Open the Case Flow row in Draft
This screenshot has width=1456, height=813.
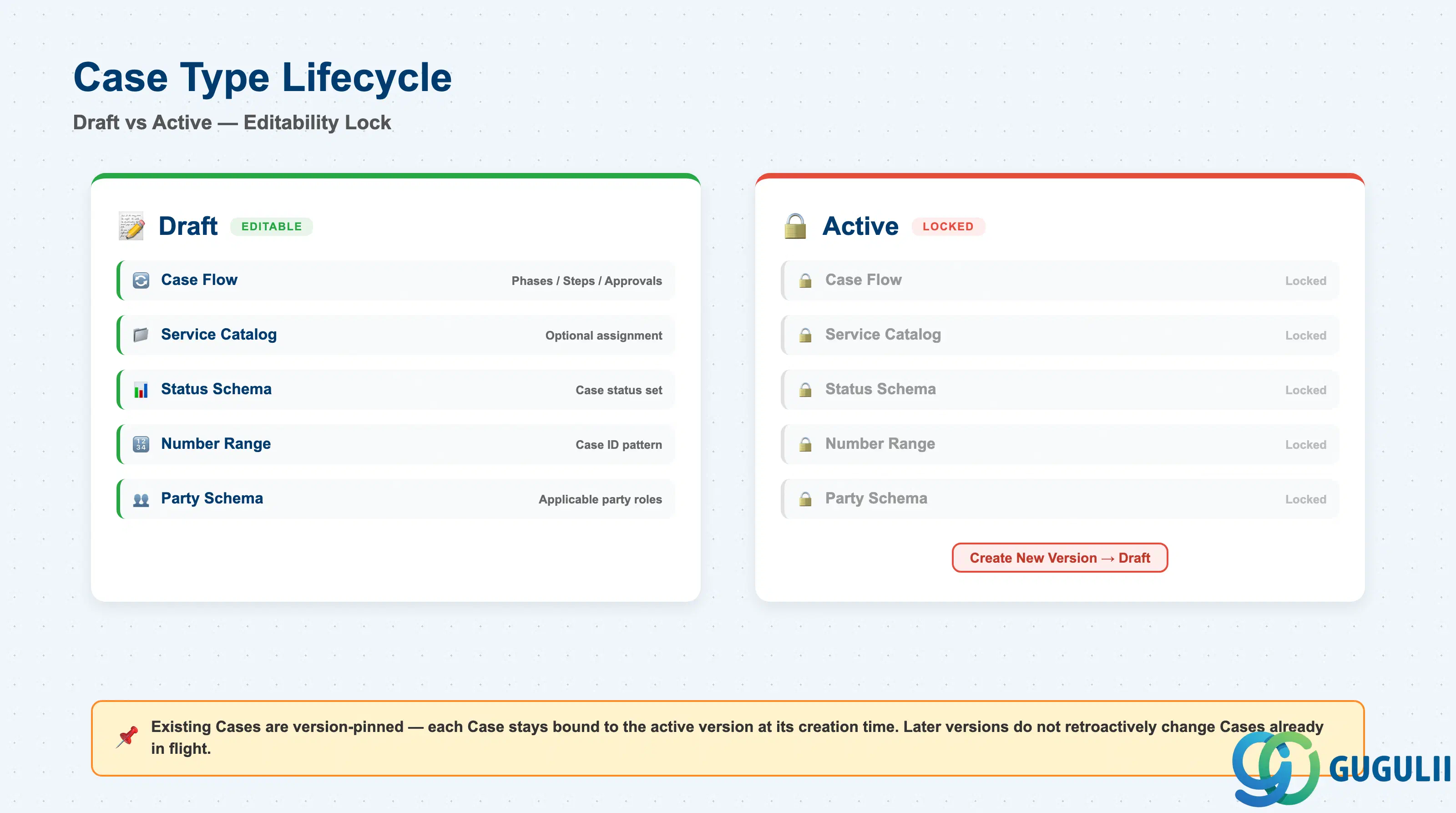[396, 280]
